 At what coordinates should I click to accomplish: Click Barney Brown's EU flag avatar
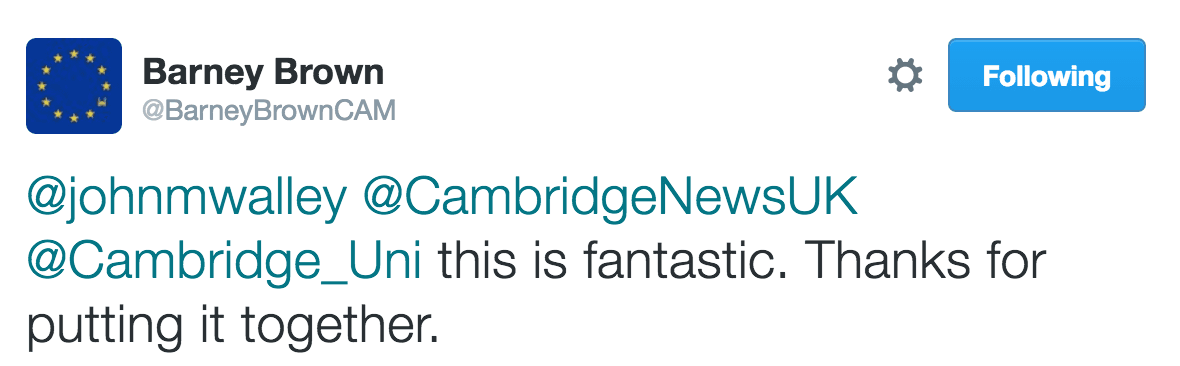(x=74, y=86)
